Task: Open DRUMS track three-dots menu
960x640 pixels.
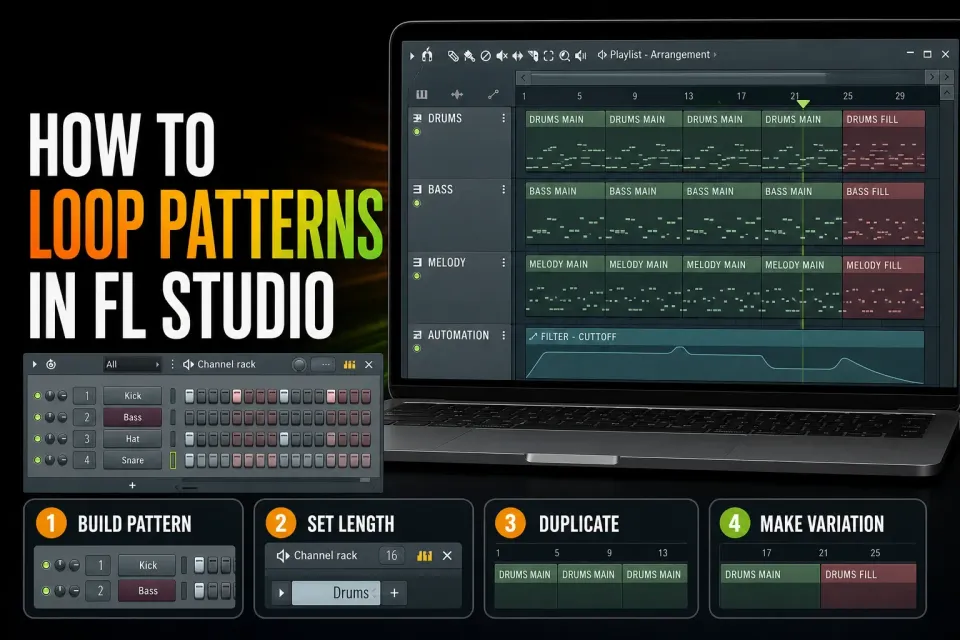Action: pyautogui.click(x=504, y=118)
